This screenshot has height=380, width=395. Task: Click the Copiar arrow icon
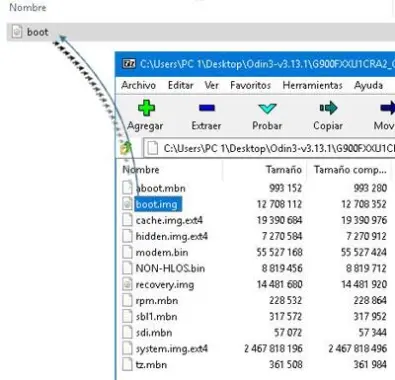tap(328, 108)
